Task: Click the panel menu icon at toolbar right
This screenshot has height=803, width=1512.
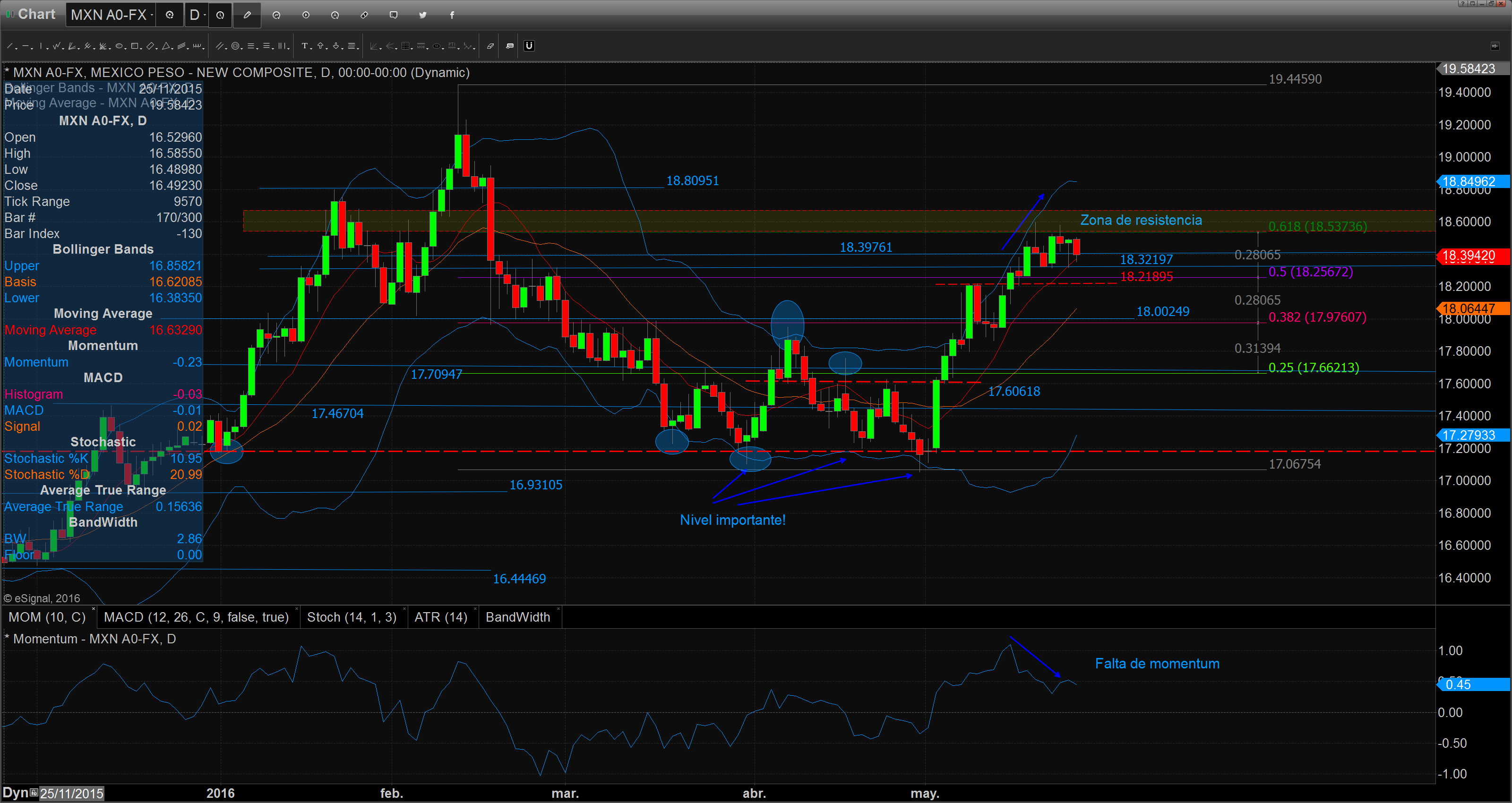Action: coord(1495,46)
